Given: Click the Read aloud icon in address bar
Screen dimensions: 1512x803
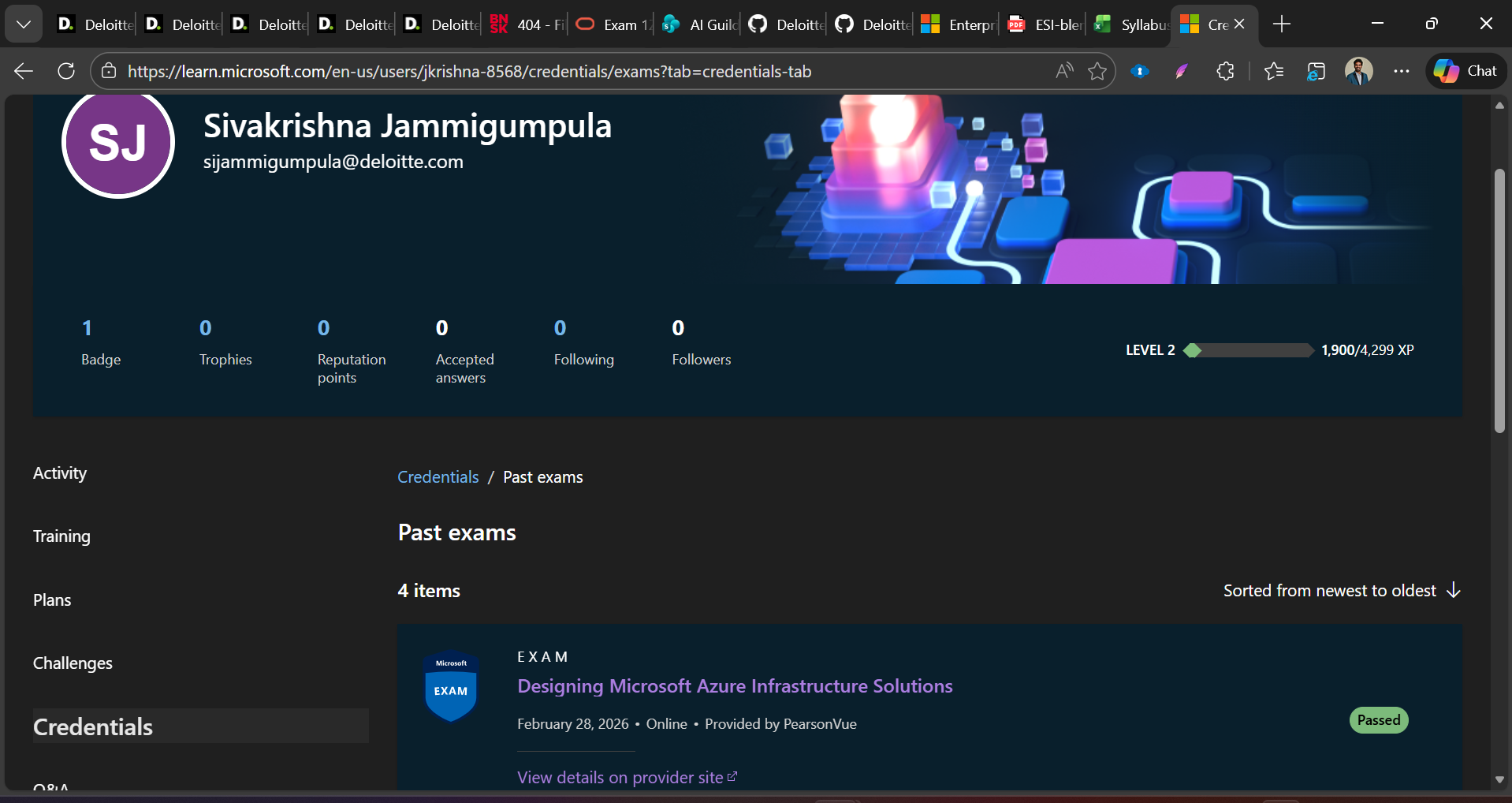Looking at the screenshot, I should (x=1064, y=71).
